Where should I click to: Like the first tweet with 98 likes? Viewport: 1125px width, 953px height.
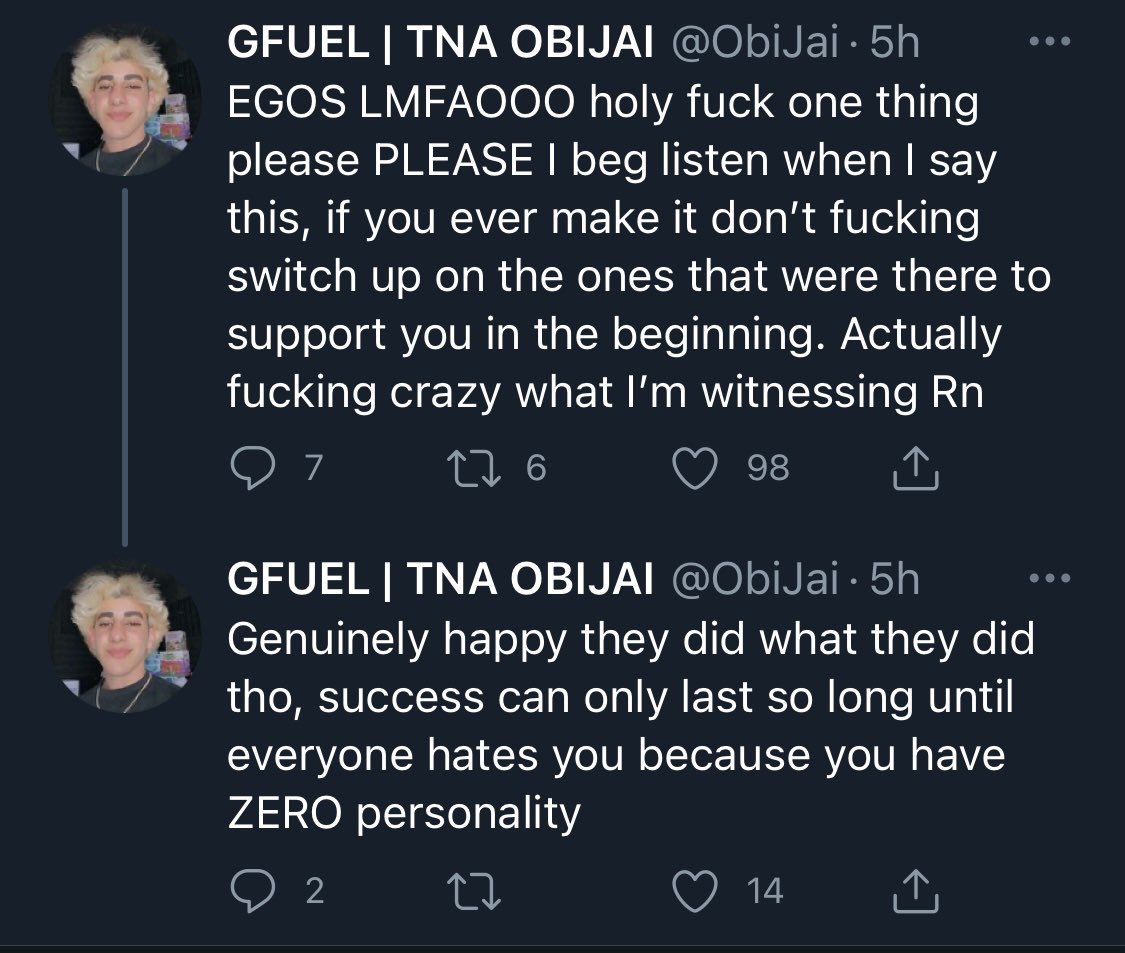click(x=698, y=469)
